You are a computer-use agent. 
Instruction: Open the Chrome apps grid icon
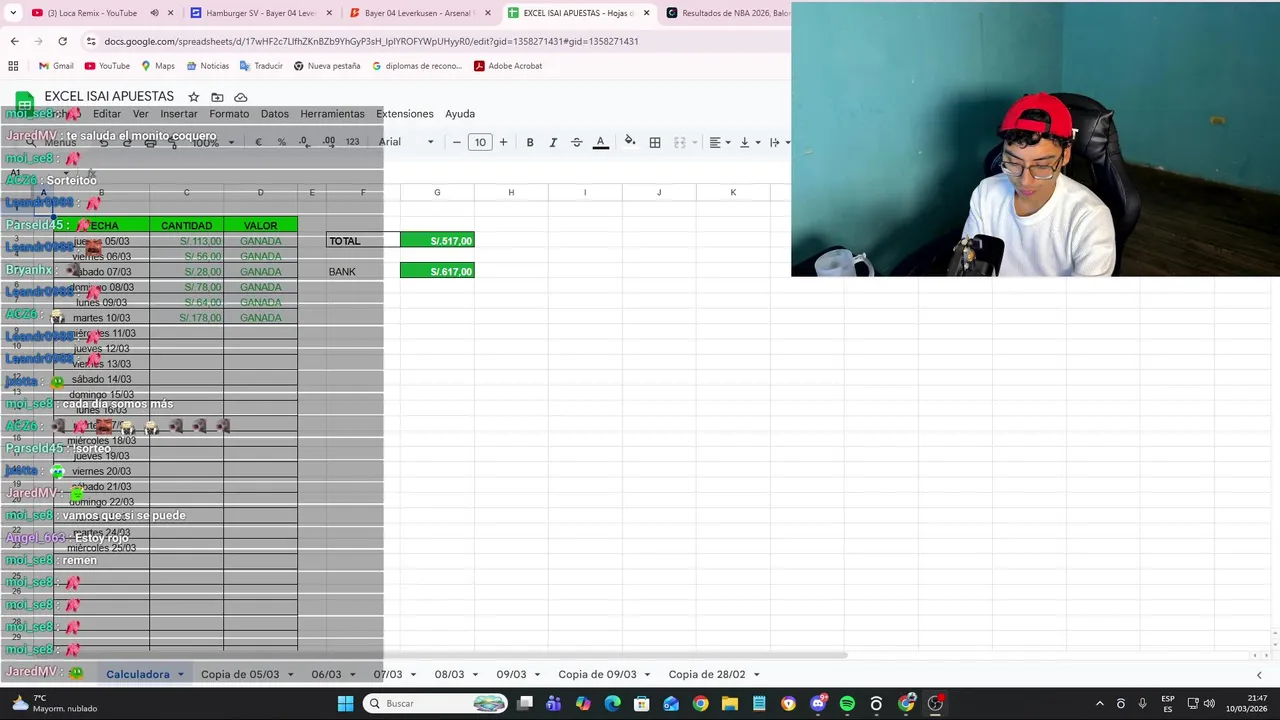coord(13,66)
